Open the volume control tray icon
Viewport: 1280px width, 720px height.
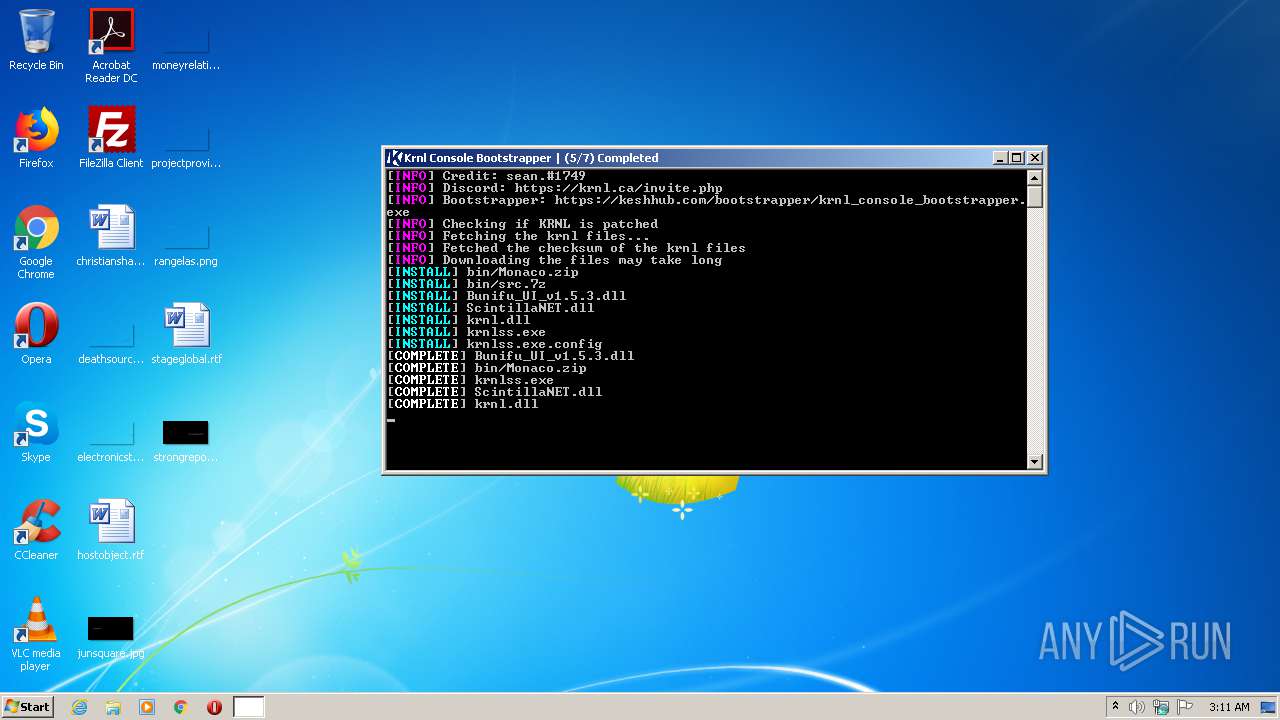point(1137,707)
